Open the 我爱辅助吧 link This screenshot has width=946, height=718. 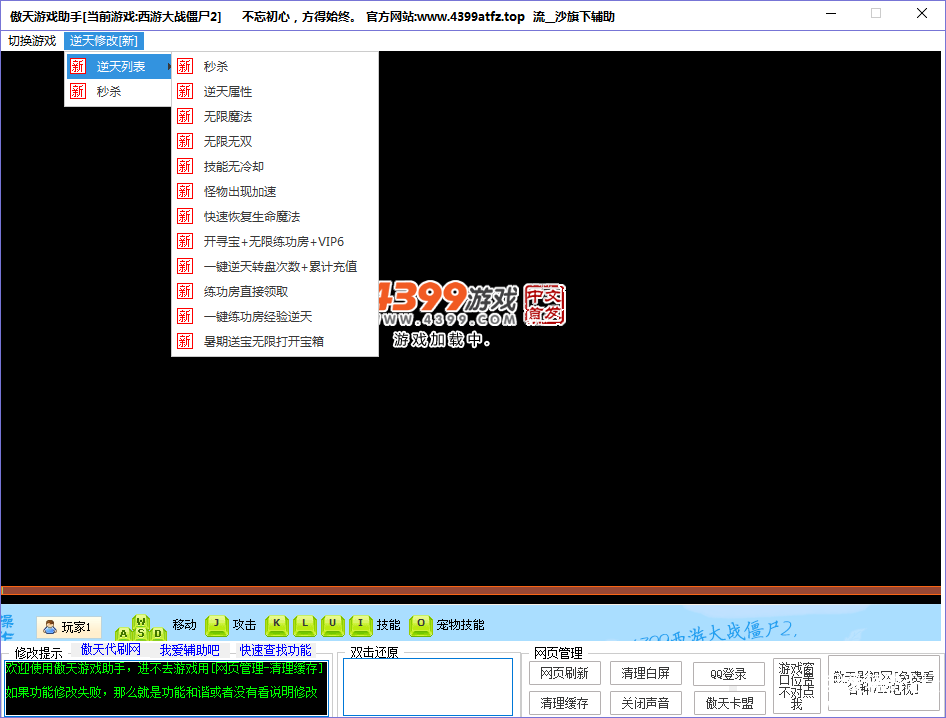[x=189, y=650]
